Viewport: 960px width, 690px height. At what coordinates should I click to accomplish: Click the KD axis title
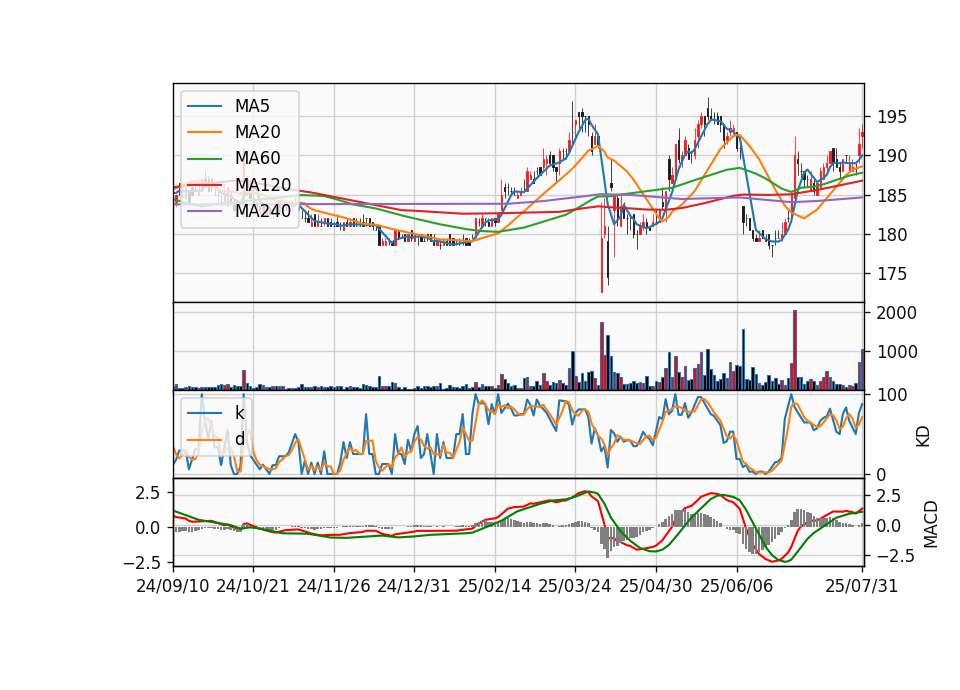point(923,437)
